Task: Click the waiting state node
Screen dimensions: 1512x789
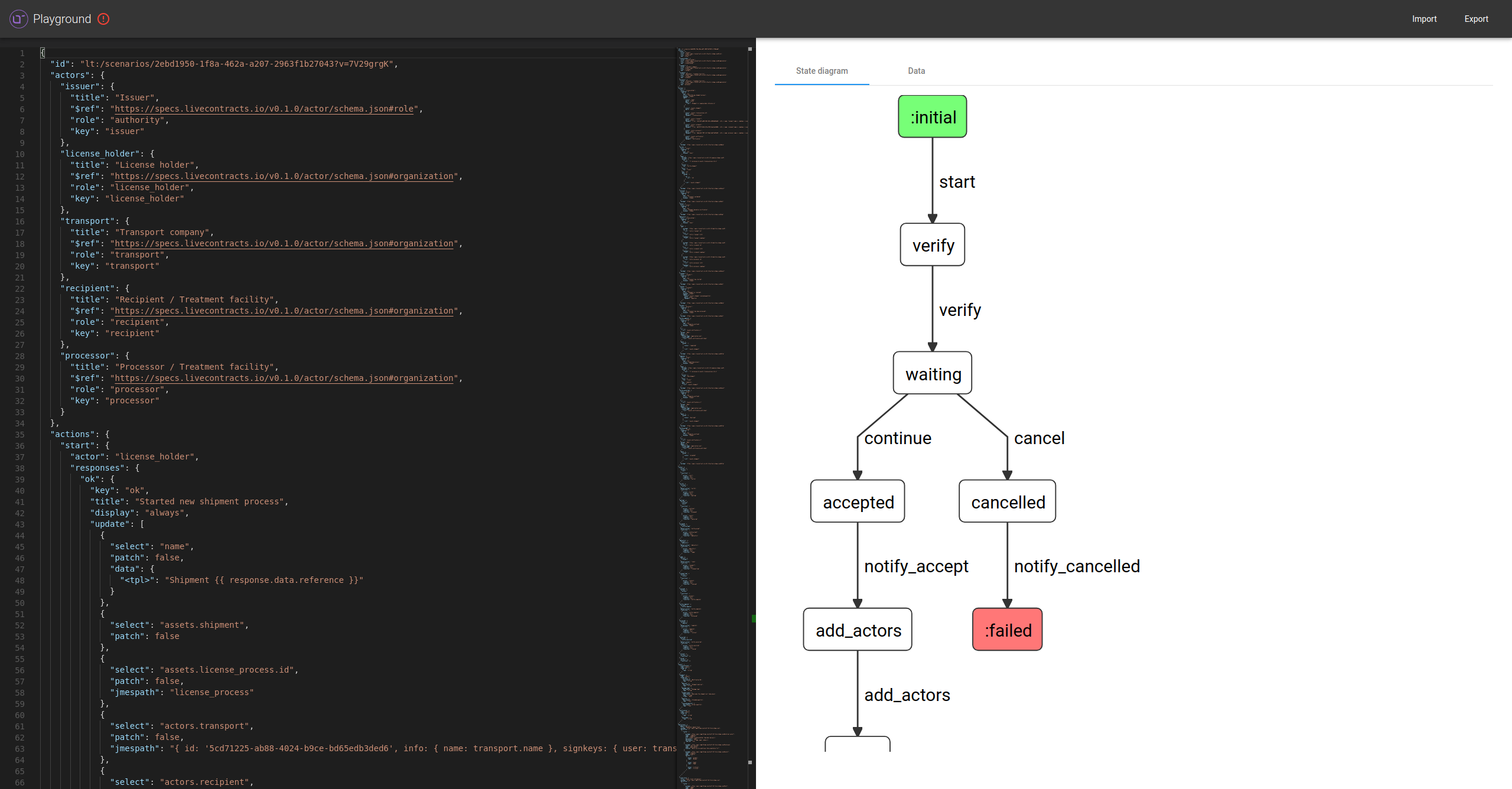Action: click(x=932, y=373)
